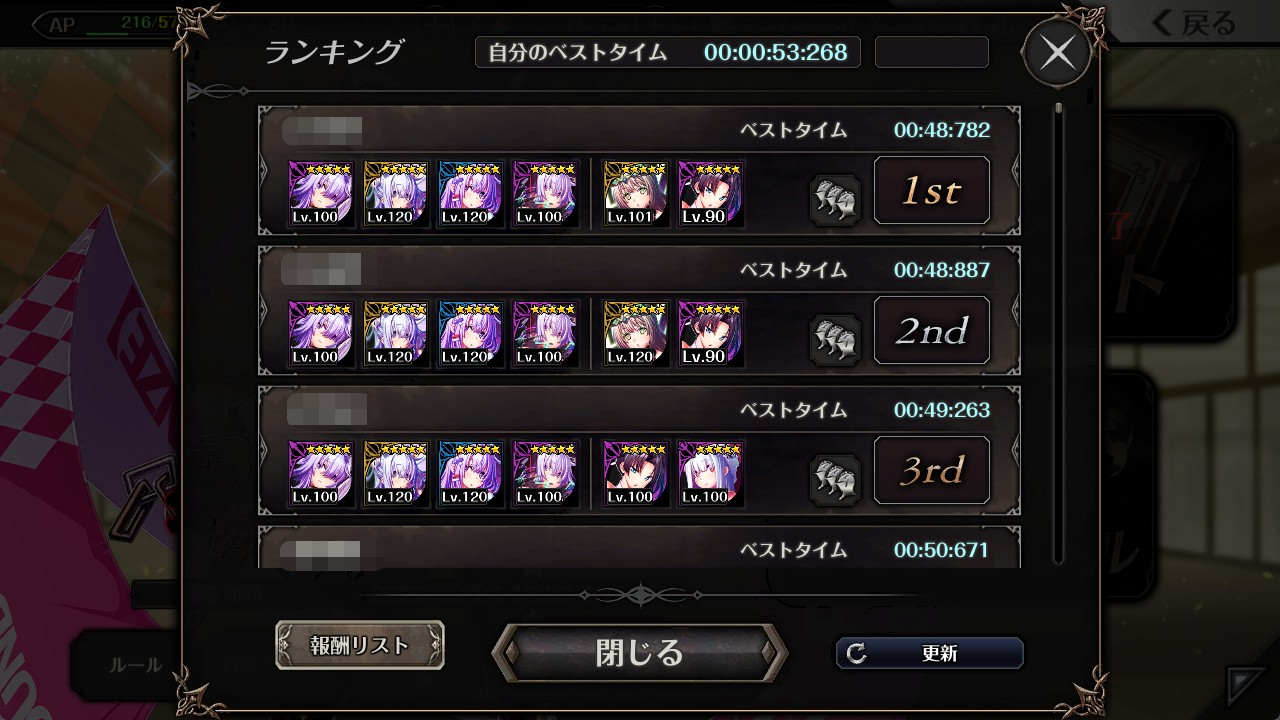1280x720 pixels.
Task: Select the 1st rank Lv.101 support character
Action: [x=636, y=193]
